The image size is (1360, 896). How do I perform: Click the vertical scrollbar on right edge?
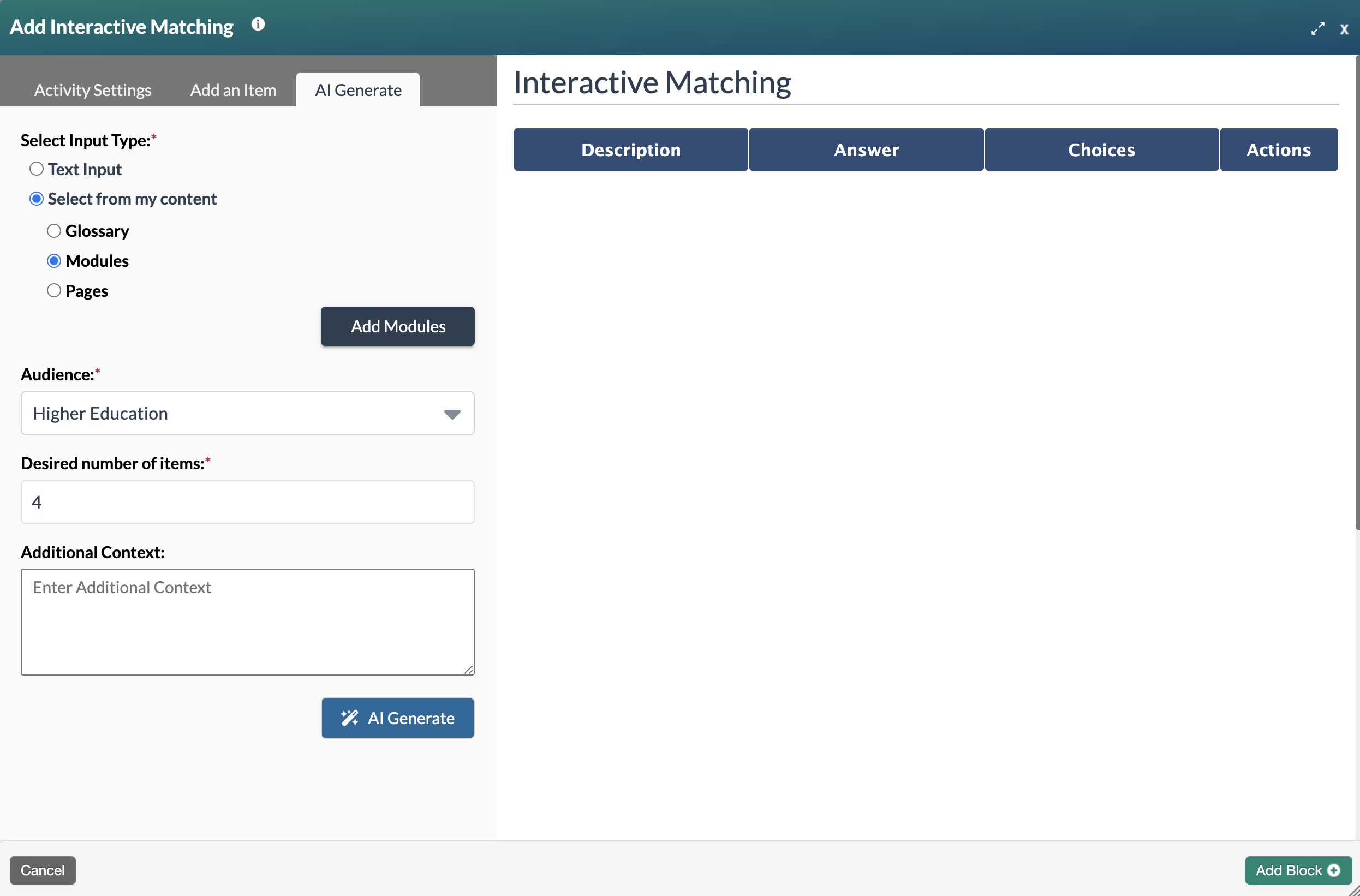coord(1356,291)
